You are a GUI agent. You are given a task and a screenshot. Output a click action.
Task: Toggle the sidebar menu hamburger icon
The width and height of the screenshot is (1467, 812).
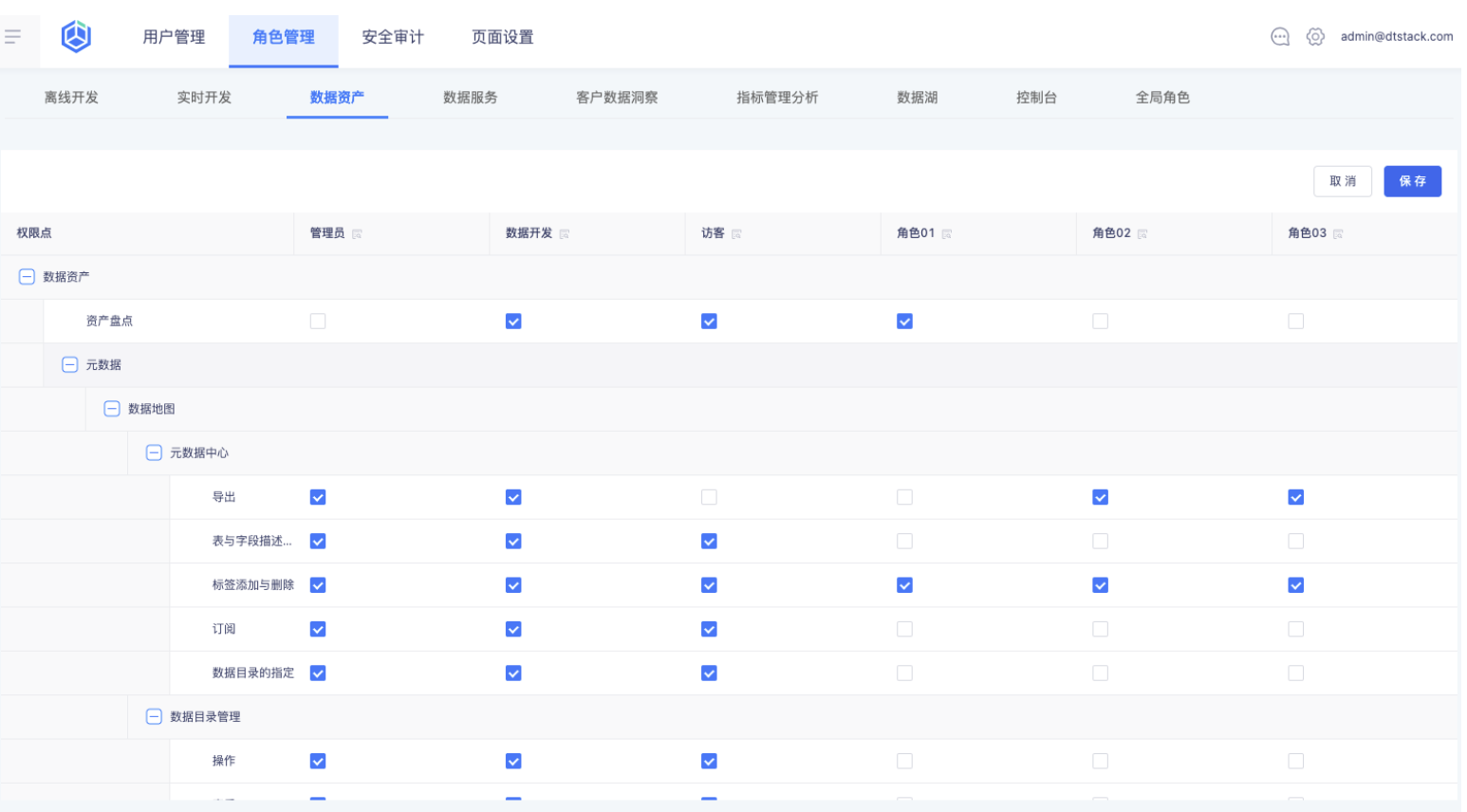coord(12,37)
